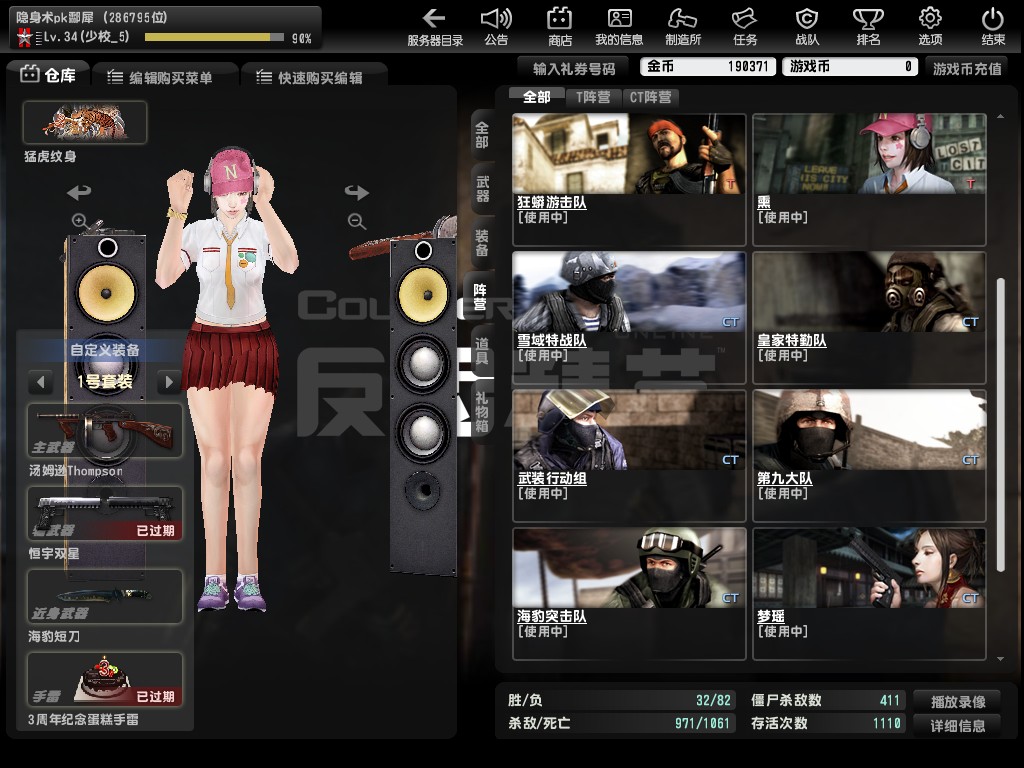1024x768 pixels.
Task: Switch to next loadout set
Action: (169, 381)
